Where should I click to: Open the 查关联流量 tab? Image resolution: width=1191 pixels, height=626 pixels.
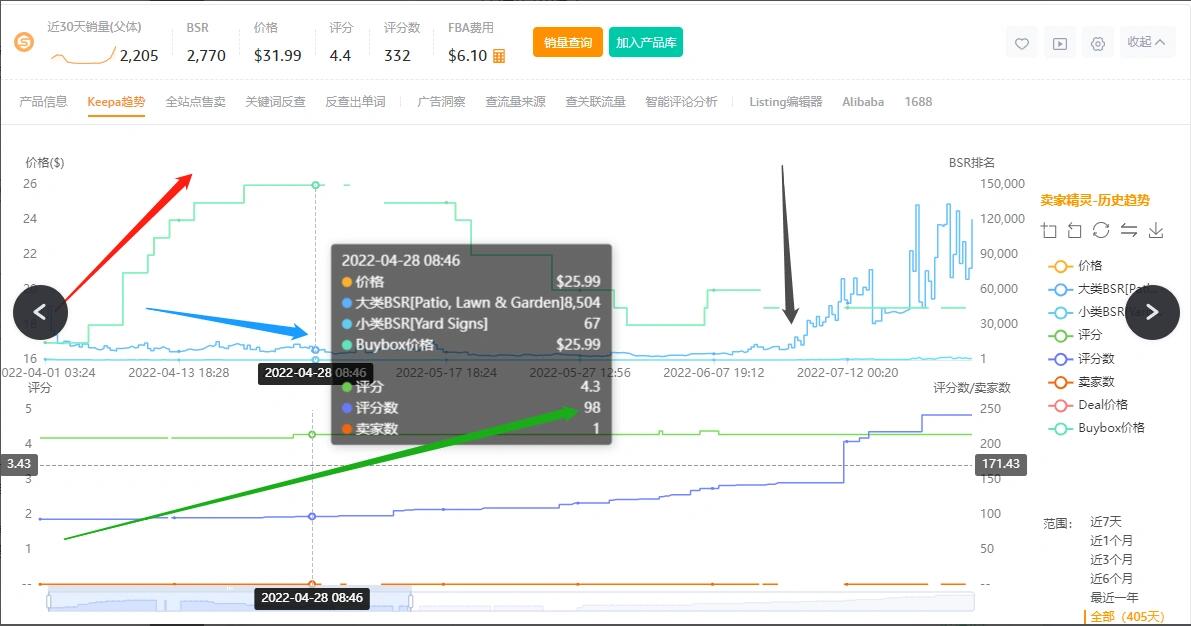click(x=595, y=102)
